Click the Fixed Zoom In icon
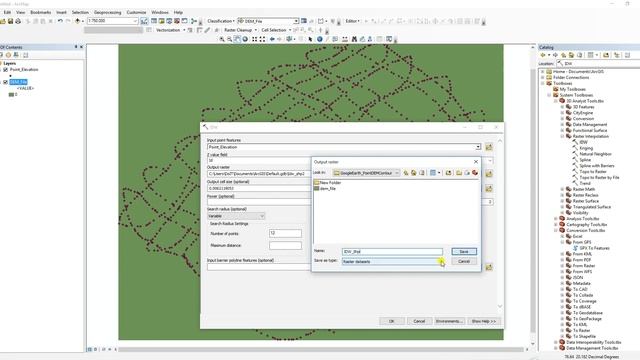This screenshot has width=640, height=360. [254, 39]
